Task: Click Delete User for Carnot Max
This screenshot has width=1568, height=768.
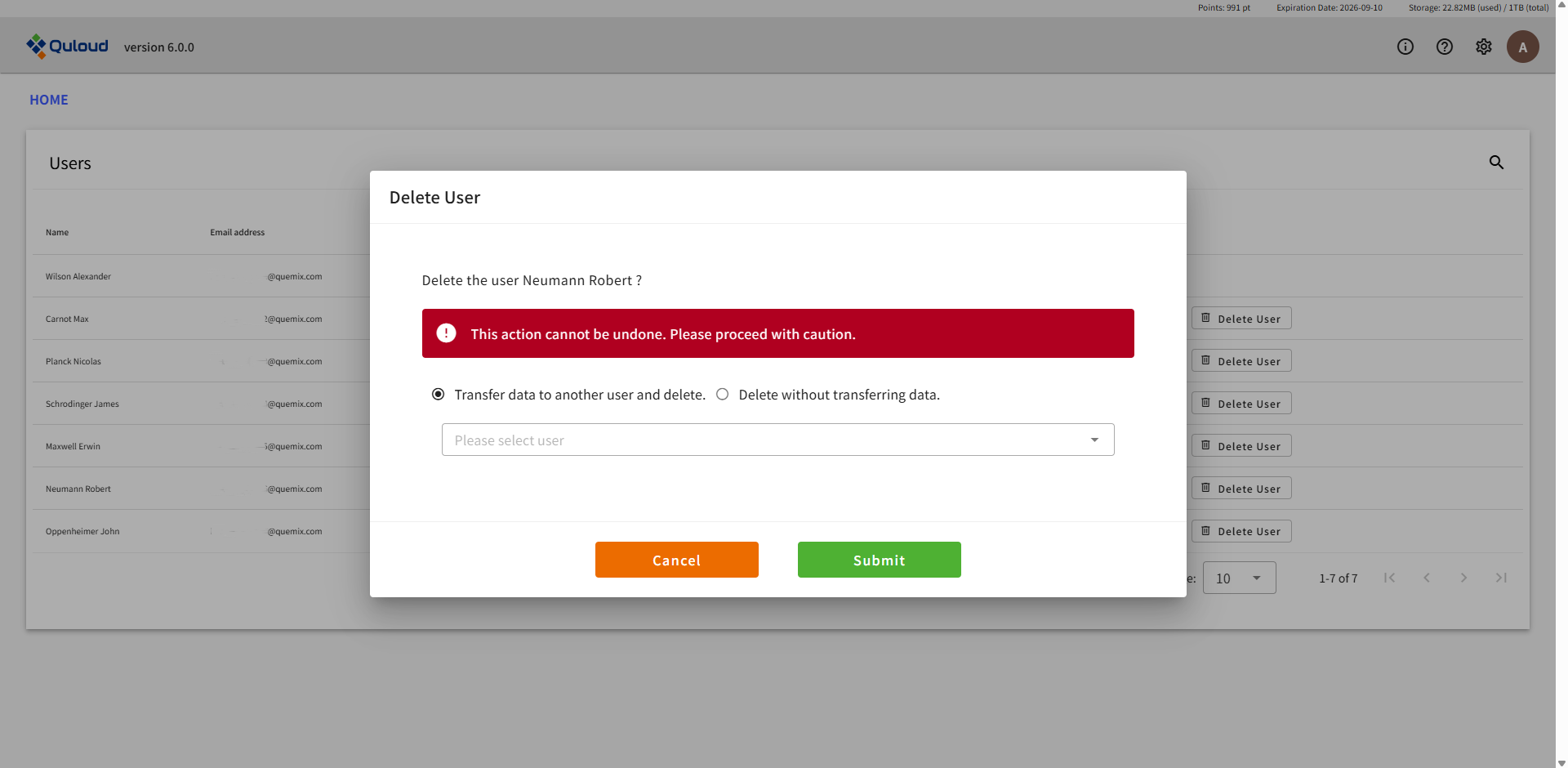Action: (1241, 319)
